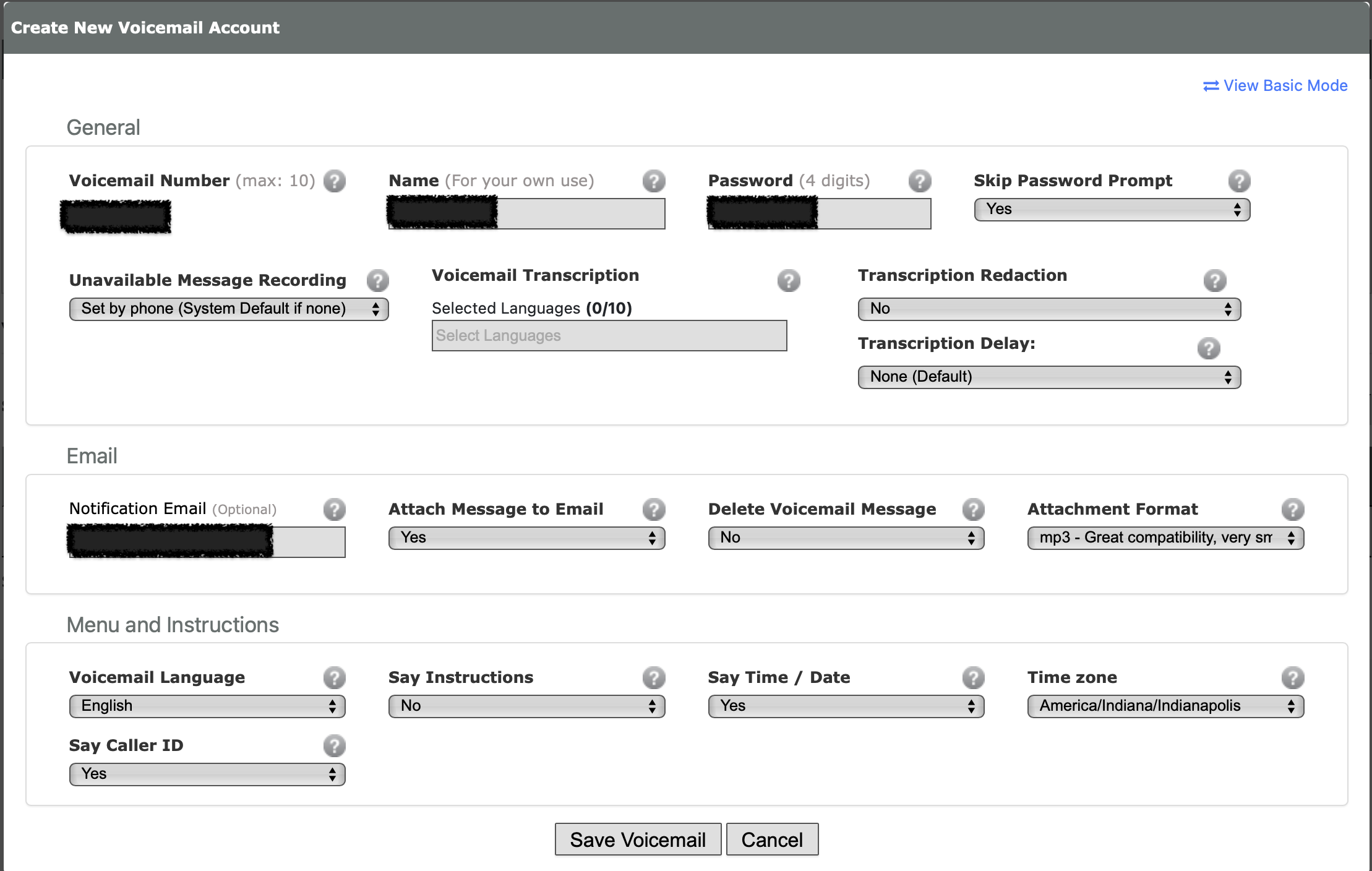Open Voicemail Language English dropdown

click(207, 706)
